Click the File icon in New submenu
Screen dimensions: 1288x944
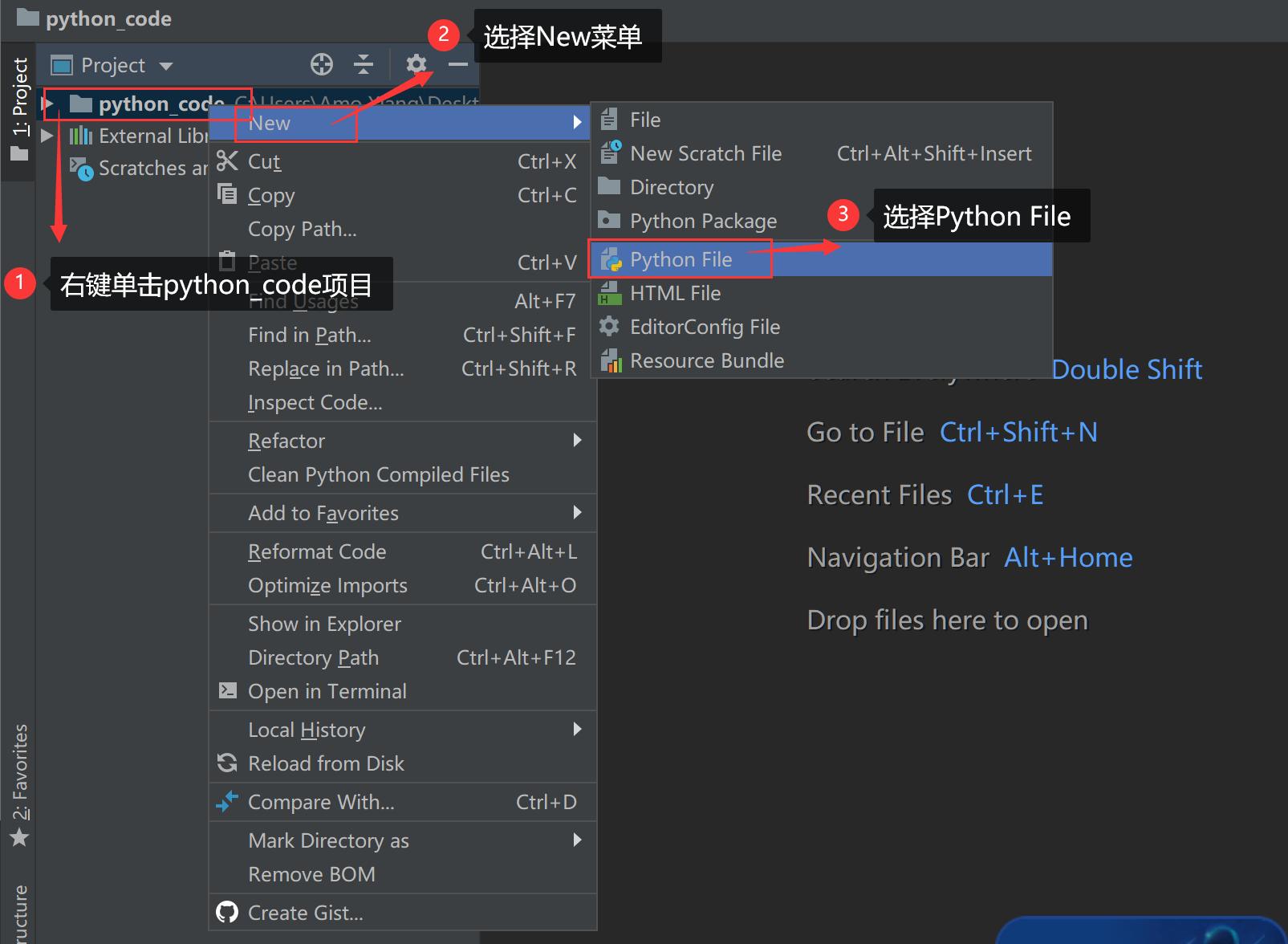tap(610, 119)
